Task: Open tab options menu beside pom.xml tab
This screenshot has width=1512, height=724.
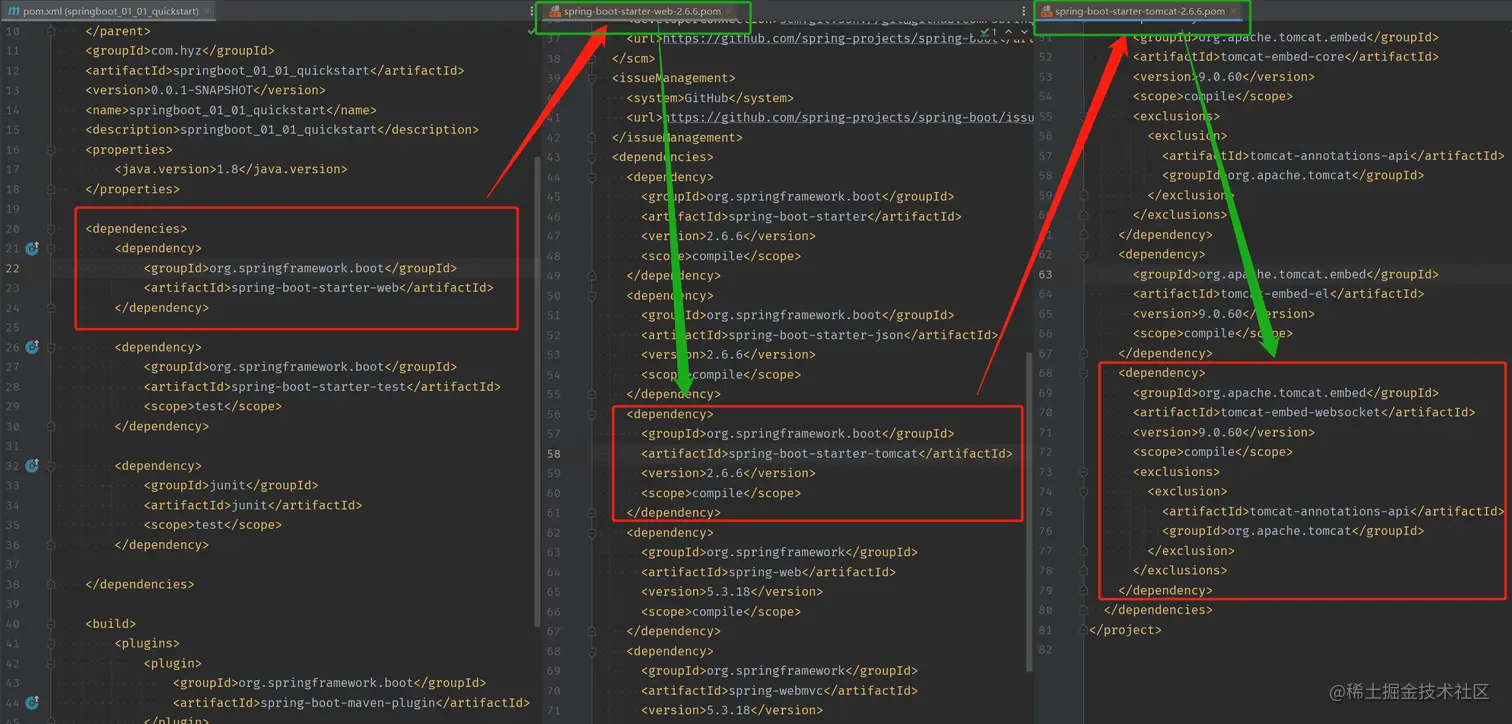Action: 532,11
